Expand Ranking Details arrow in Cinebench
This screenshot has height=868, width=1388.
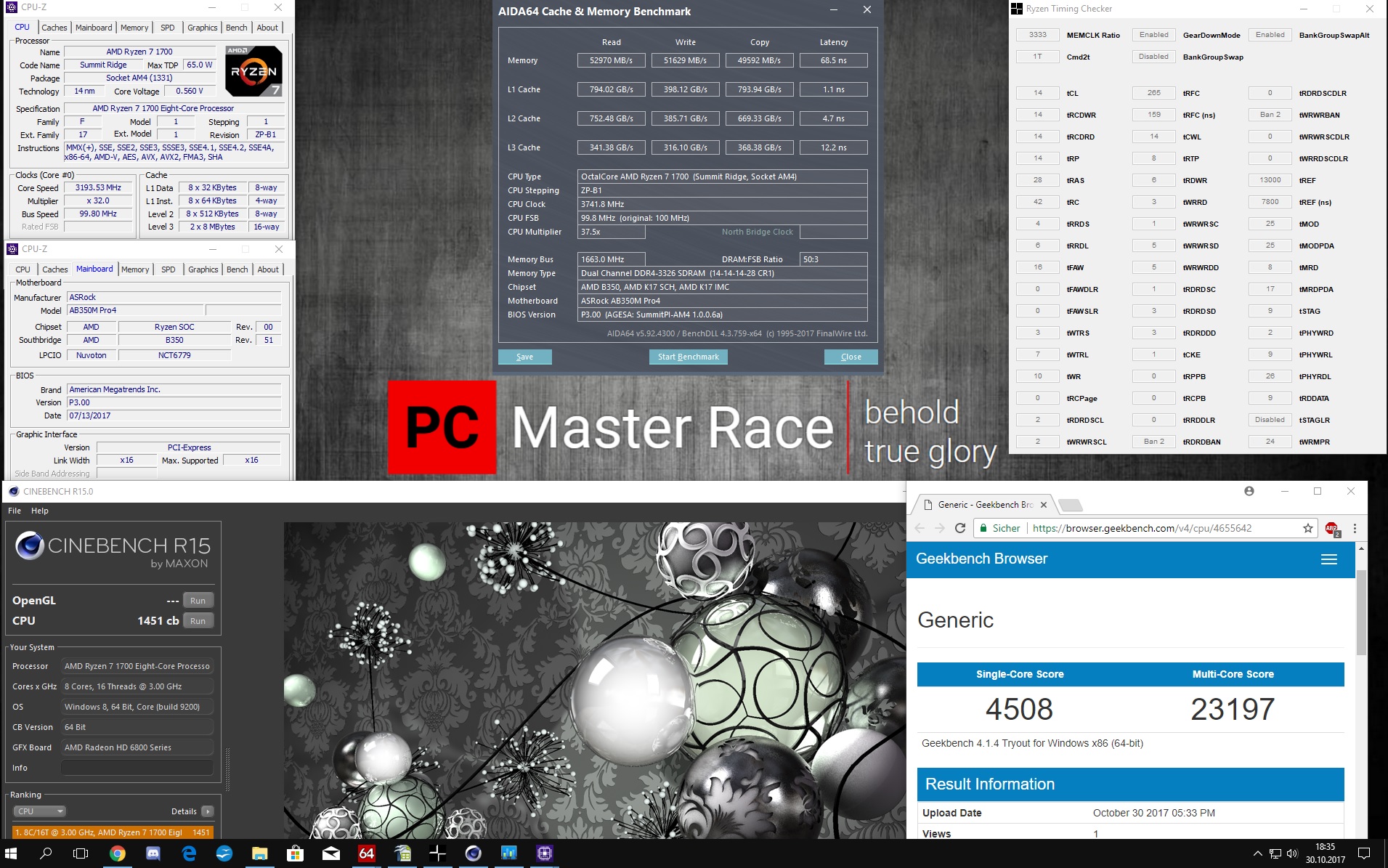207,811
